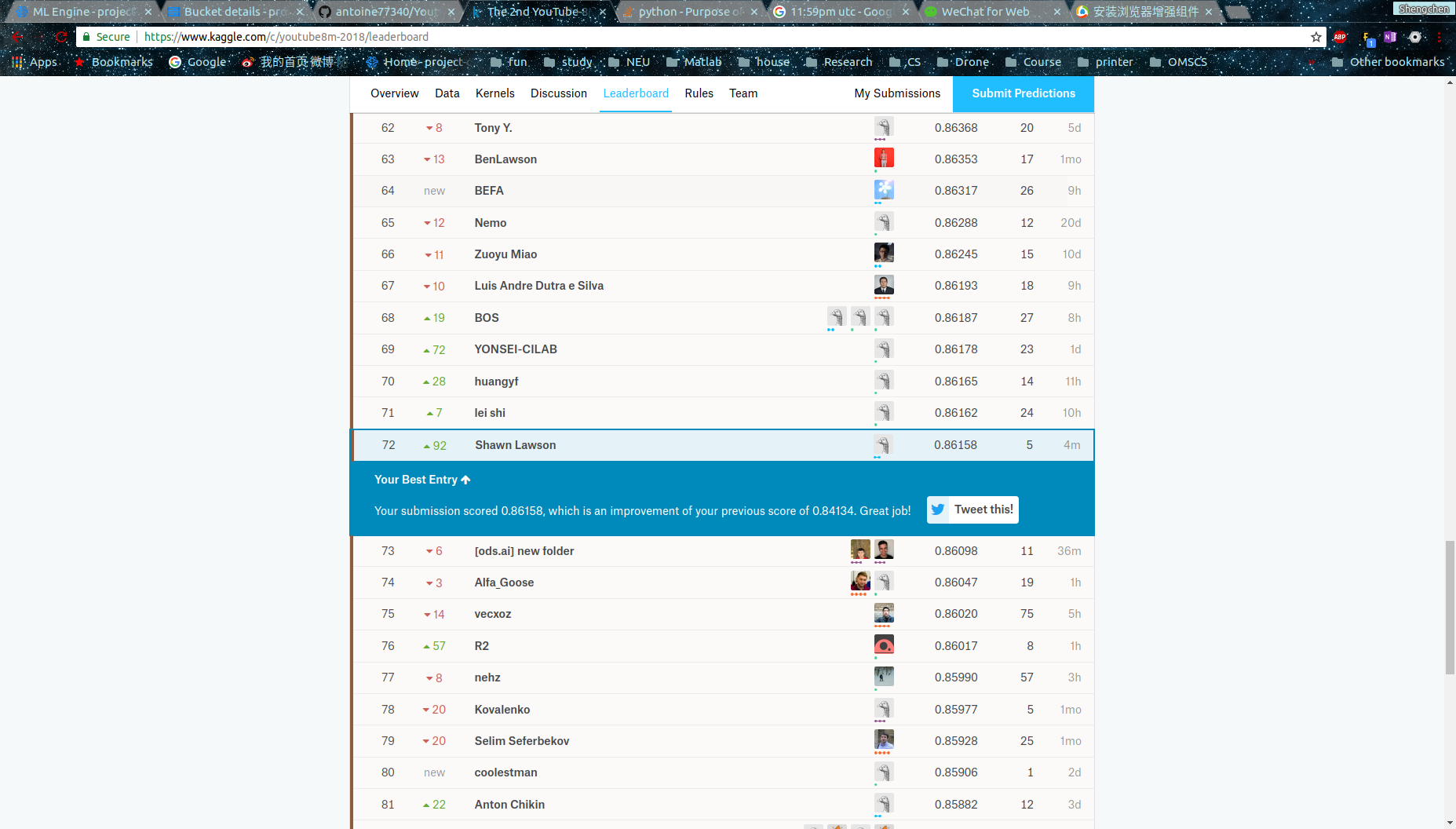Open the printer bookmarks folder
This screenshot has height=829, width=1456.
pyautogui.click(x=1105, y=62)
